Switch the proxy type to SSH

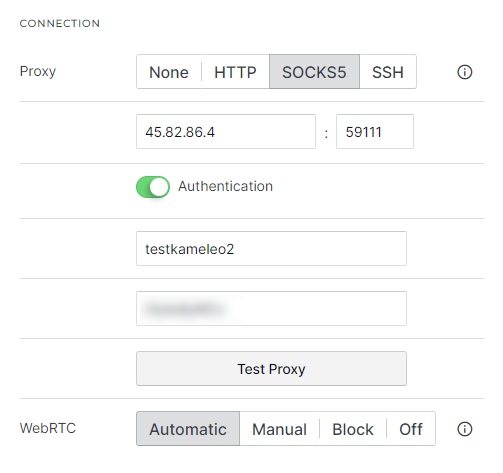pyautogui.click(x=388, y=72)
